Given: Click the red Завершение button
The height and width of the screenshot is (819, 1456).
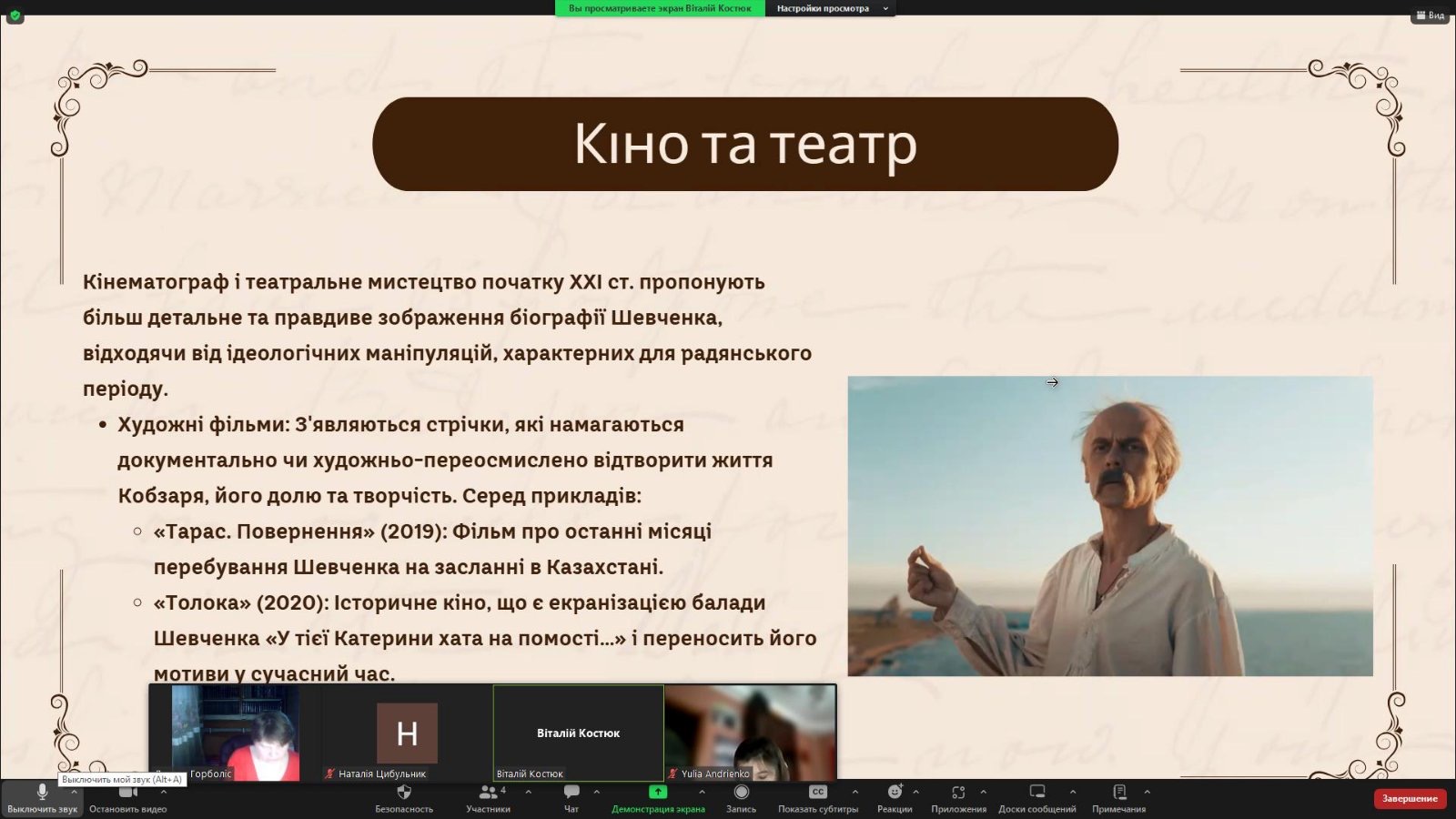Looking at the screenshot, I should pos(1409,799).
